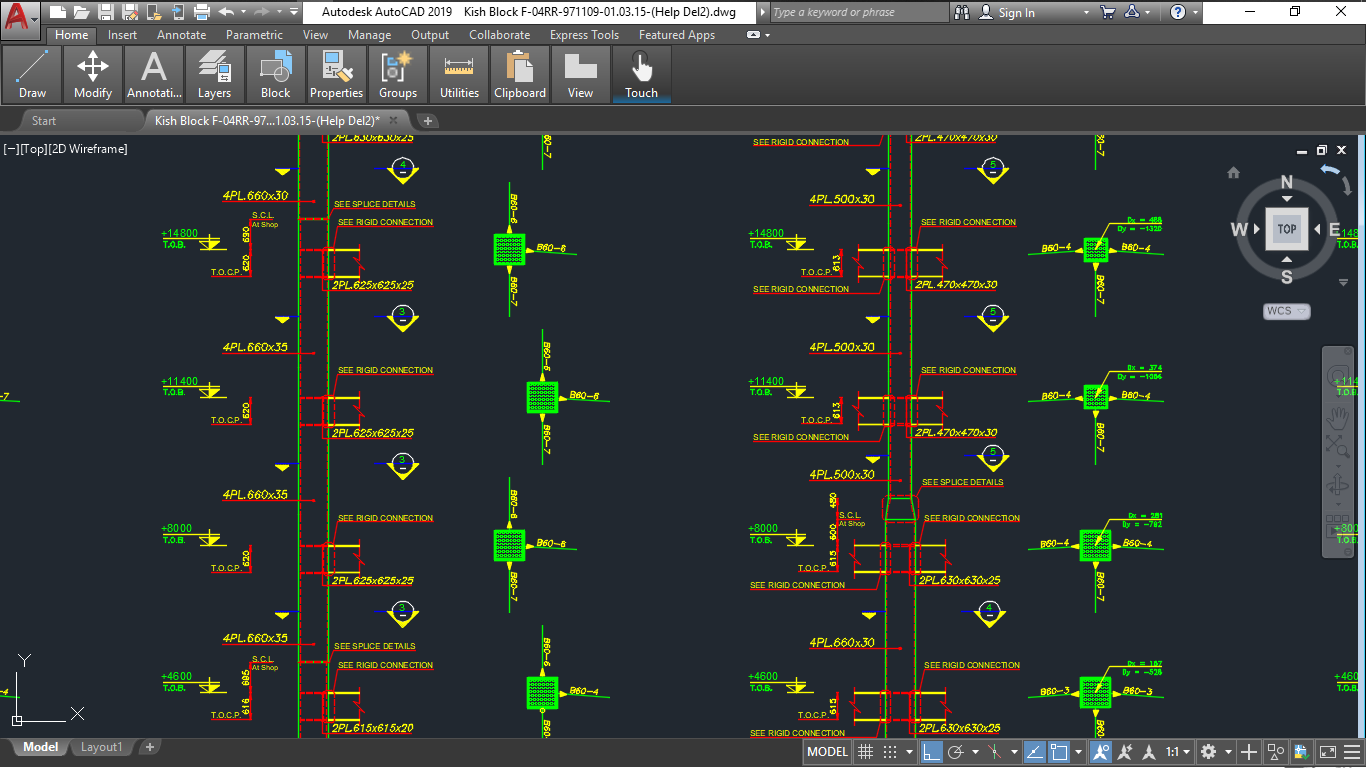
Task: Switch to the Layout1 tab
Action: pos(101,747)
